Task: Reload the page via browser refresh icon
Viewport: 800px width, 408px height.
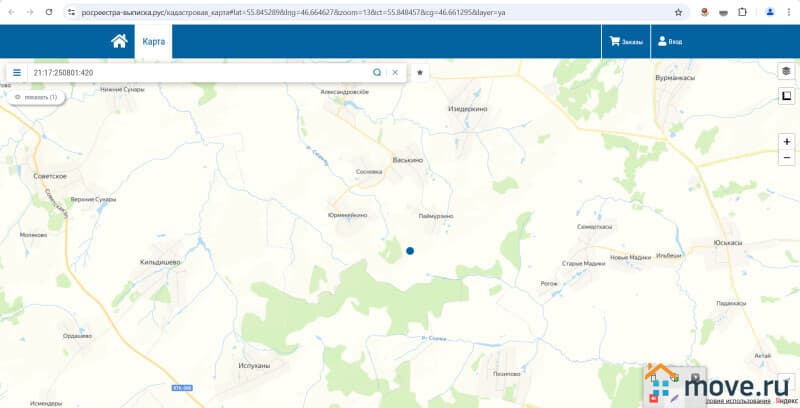Action: pos(47,12)
